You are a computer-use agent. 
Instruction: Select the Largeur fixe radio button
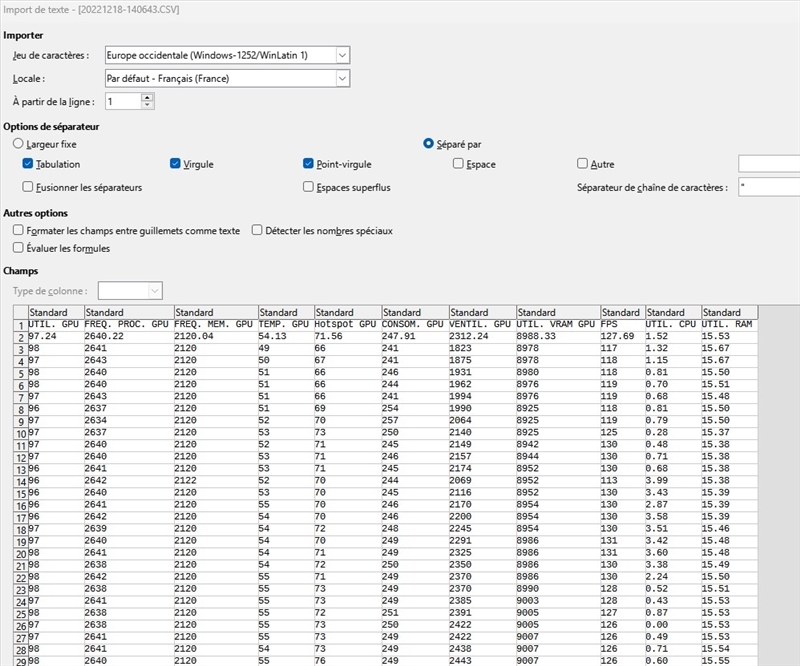pos(18,144)
